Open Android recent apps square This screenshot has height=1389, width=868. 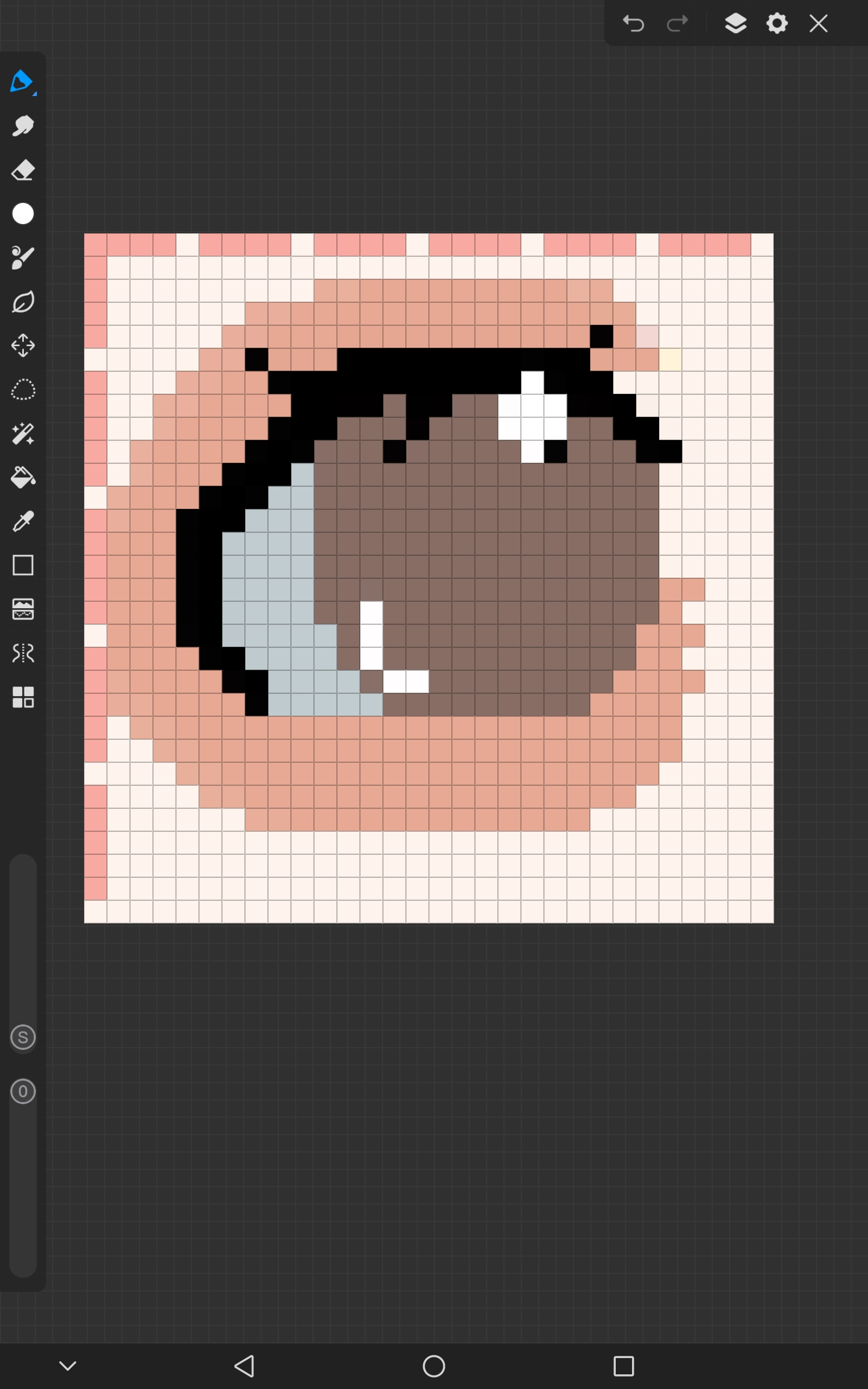click(624, 1366)
